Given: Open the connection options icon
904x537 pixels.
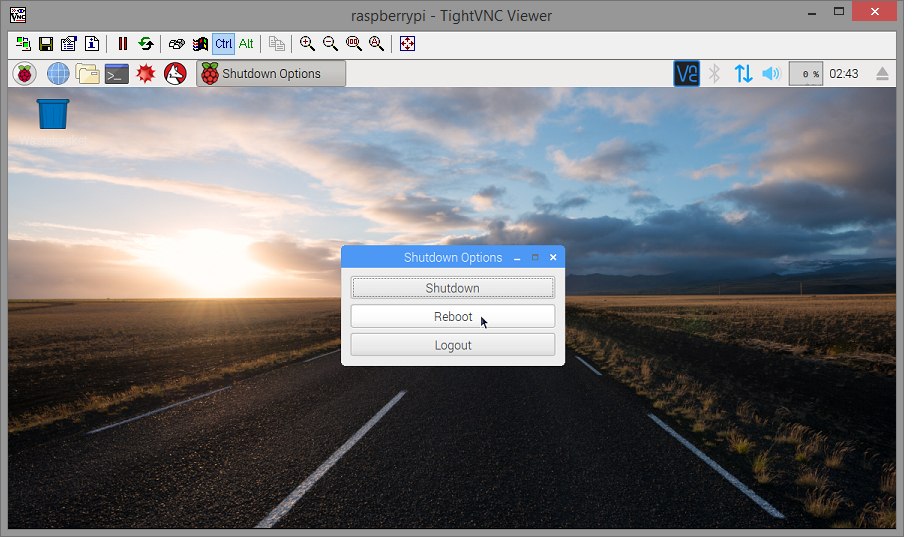Looking at the screenshot, I should 69,44.
